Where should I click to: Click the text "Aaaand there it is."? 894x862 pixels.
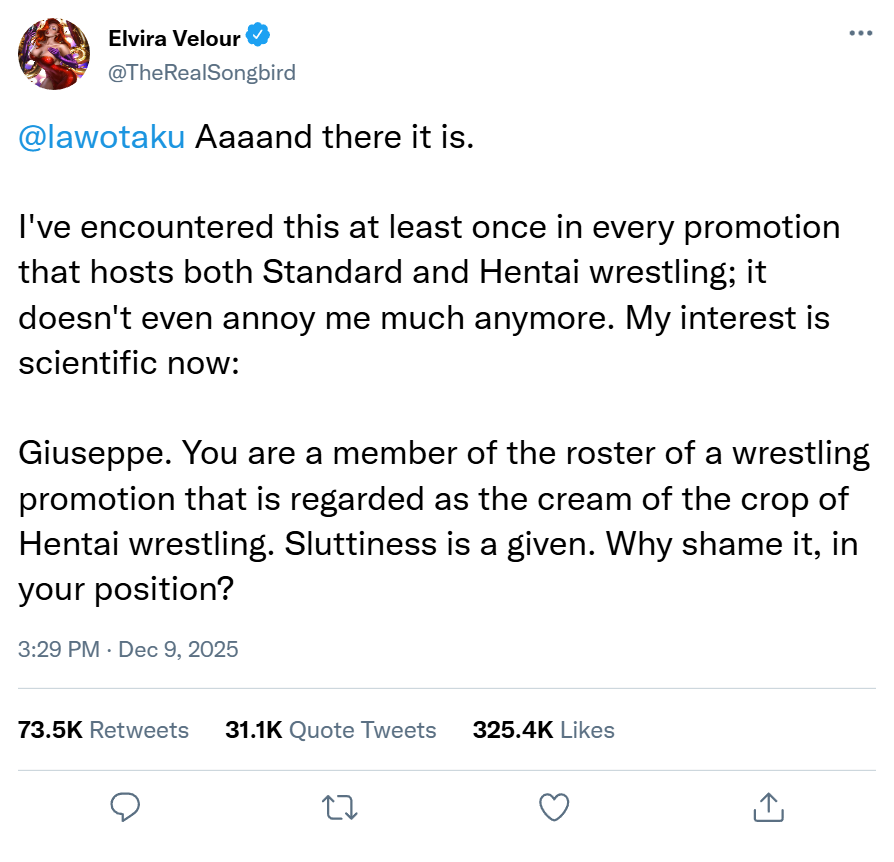pos(333,137)
